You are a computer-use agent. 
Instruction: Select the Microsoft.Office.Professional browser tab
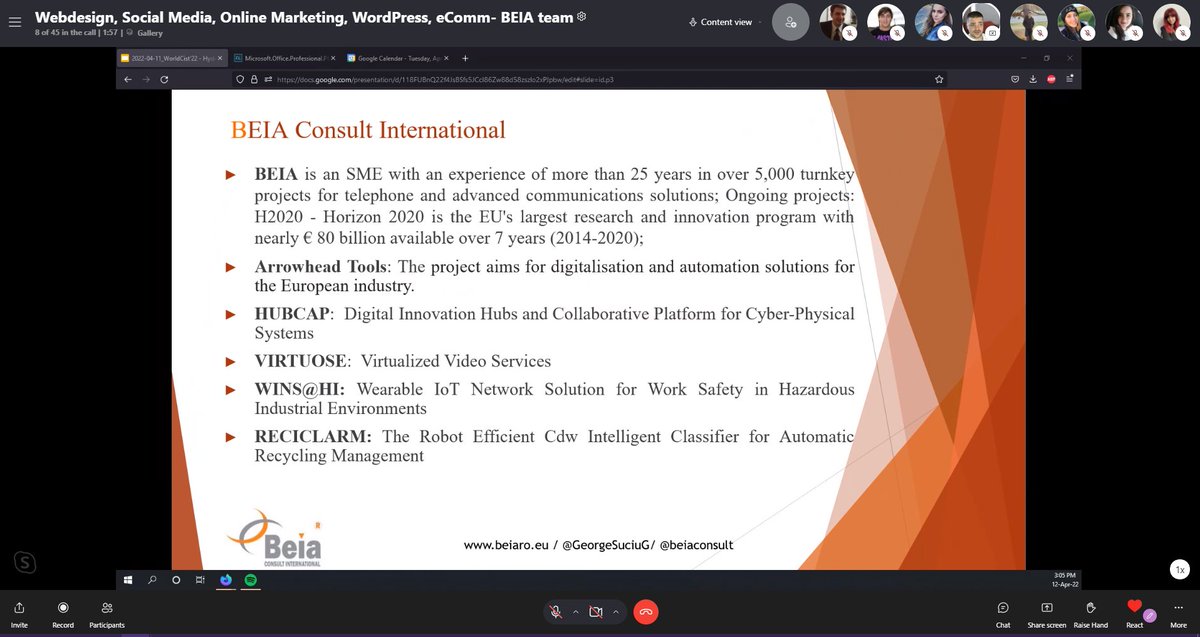(x=286, y=58)
